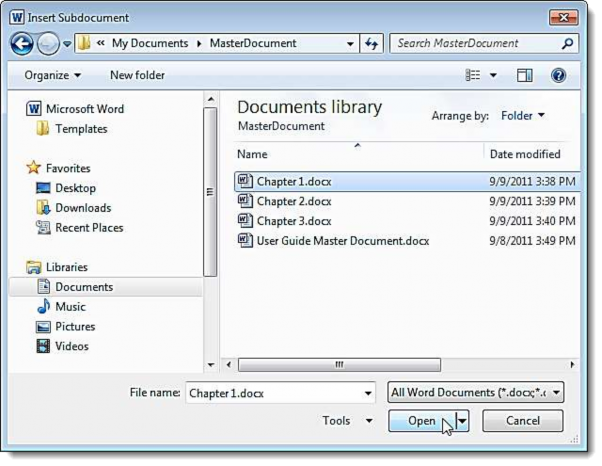Image resolution: width=602 pixels, height=466 pixels.
Task: Expand the File name dropdown arrow
Action: tap(368, 393)
